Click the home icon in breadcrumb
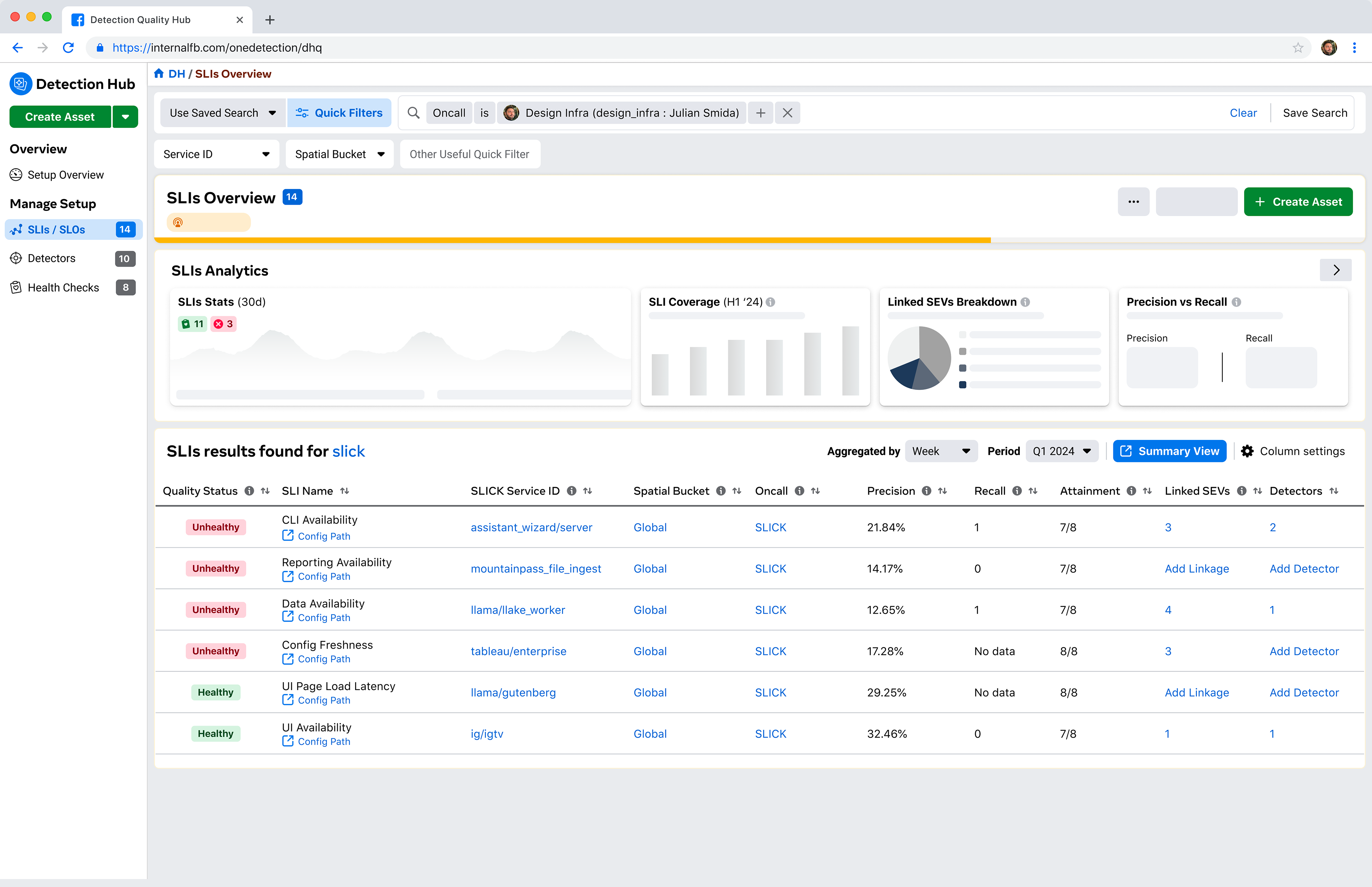 [159, 74]
